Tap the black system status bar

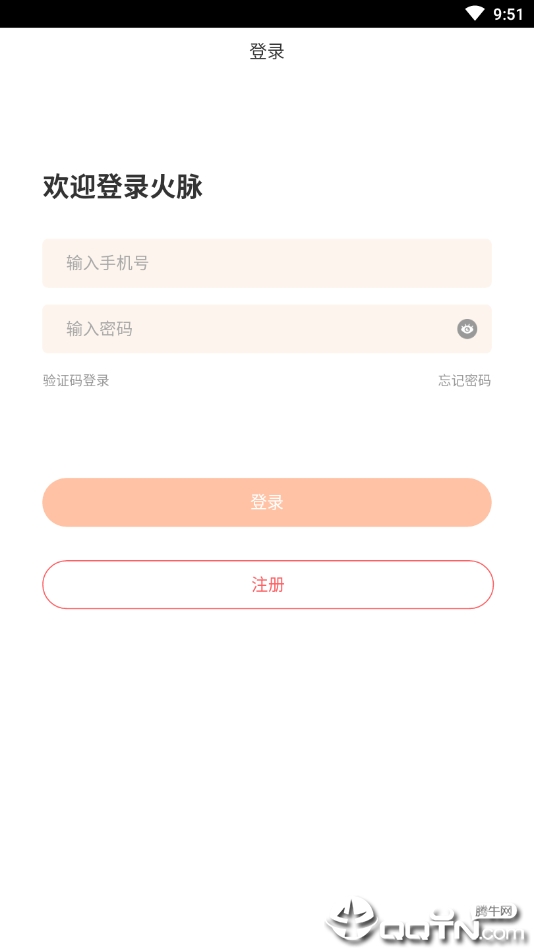(267, 14)
